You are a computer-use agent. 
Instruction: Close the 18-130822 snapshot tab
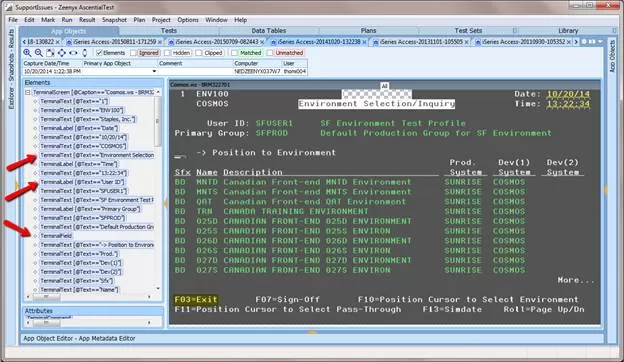coord(58,42)
